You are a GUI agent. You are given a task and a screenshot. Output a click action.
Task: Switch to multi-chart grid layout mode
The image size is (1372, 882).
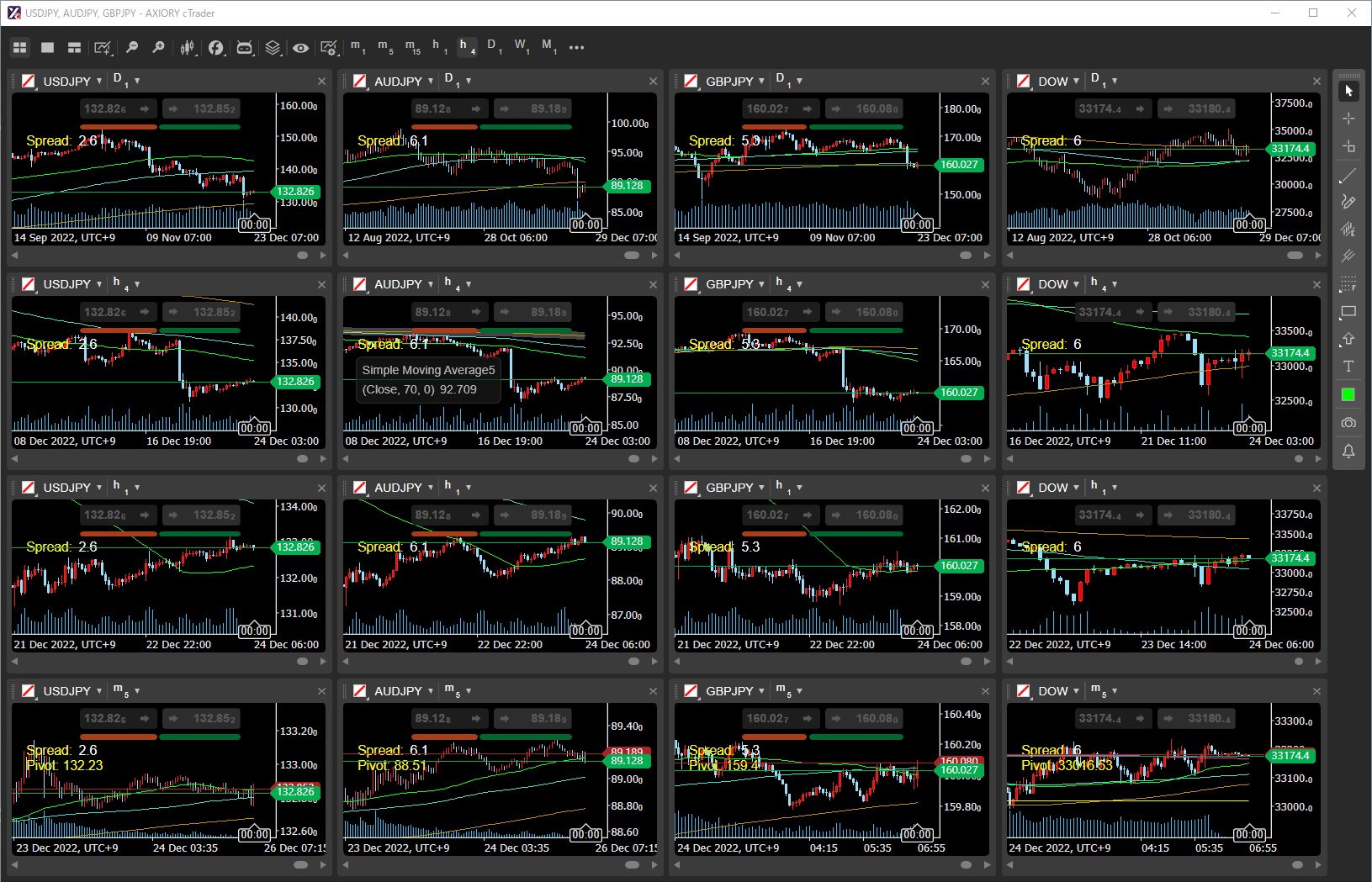click(20, 48)
